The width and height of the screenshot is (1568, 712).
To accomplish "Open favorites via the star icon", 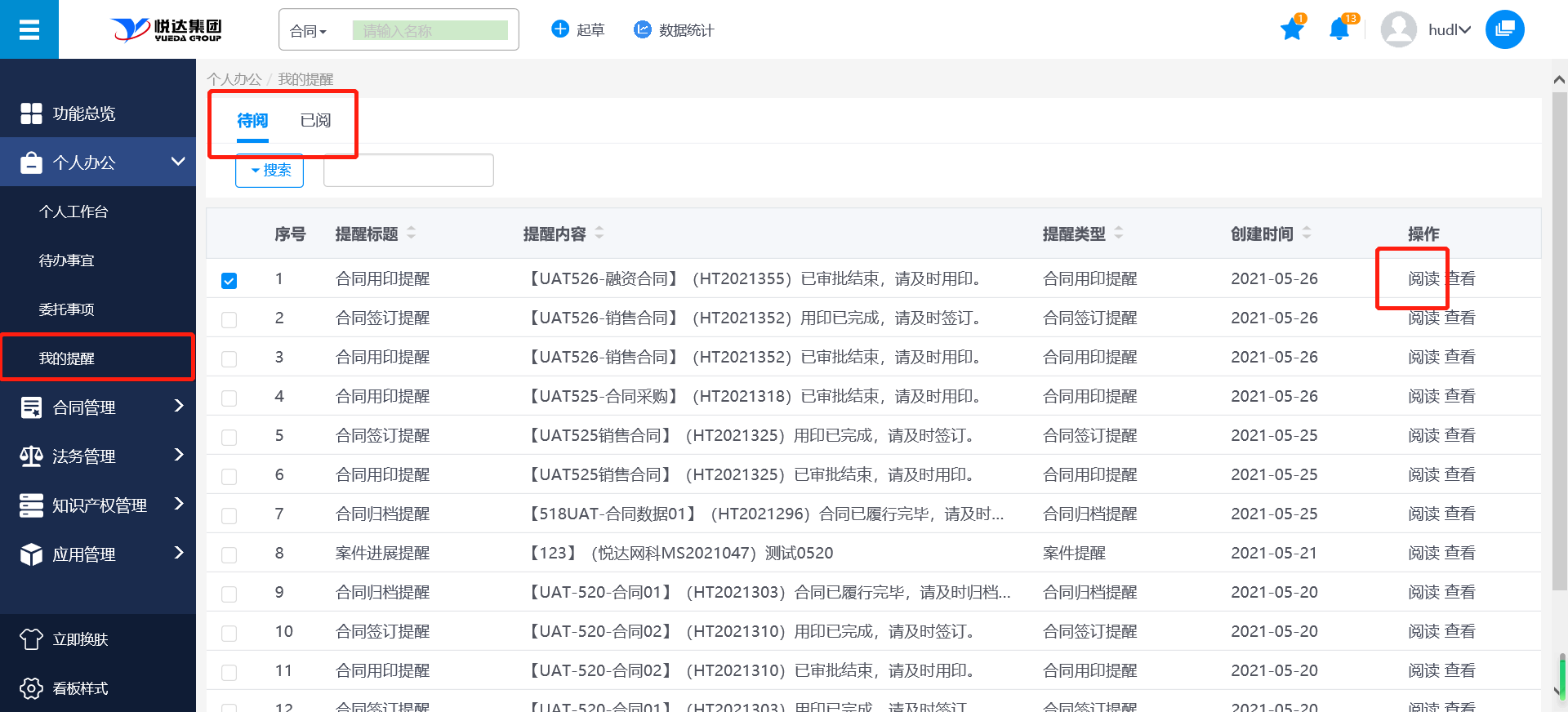I will (x=1292, y=30).
